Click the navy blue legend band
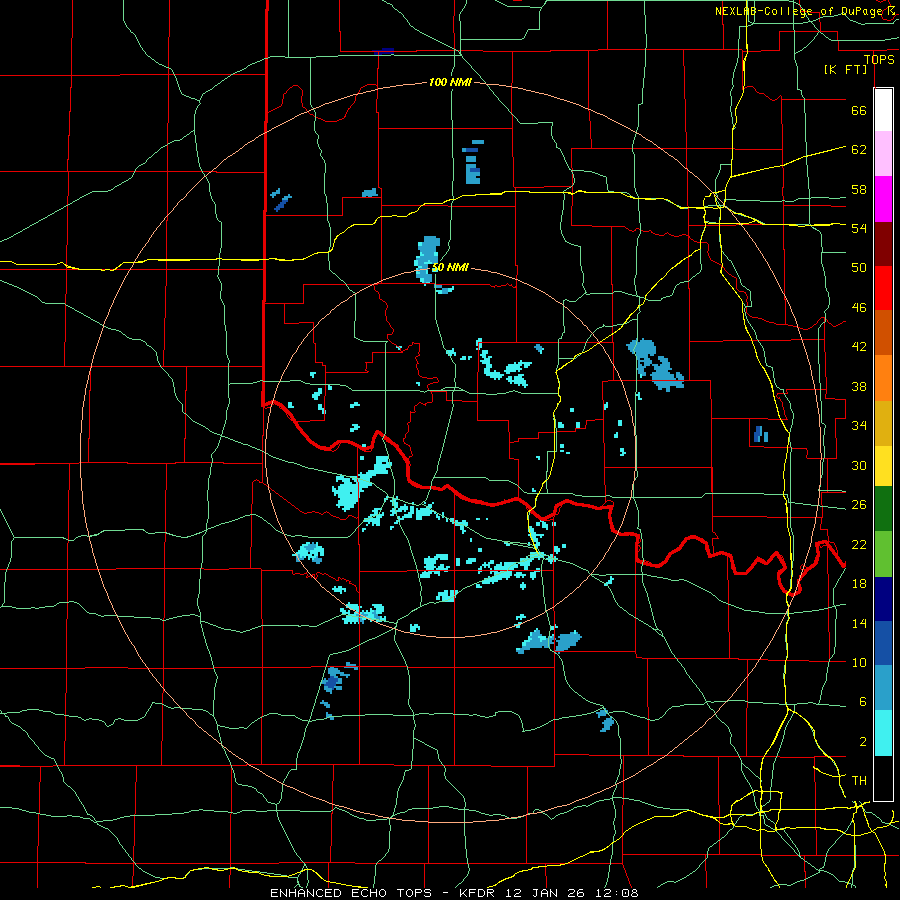The width and height of the screenshot is (900, 900). (883, 599)
